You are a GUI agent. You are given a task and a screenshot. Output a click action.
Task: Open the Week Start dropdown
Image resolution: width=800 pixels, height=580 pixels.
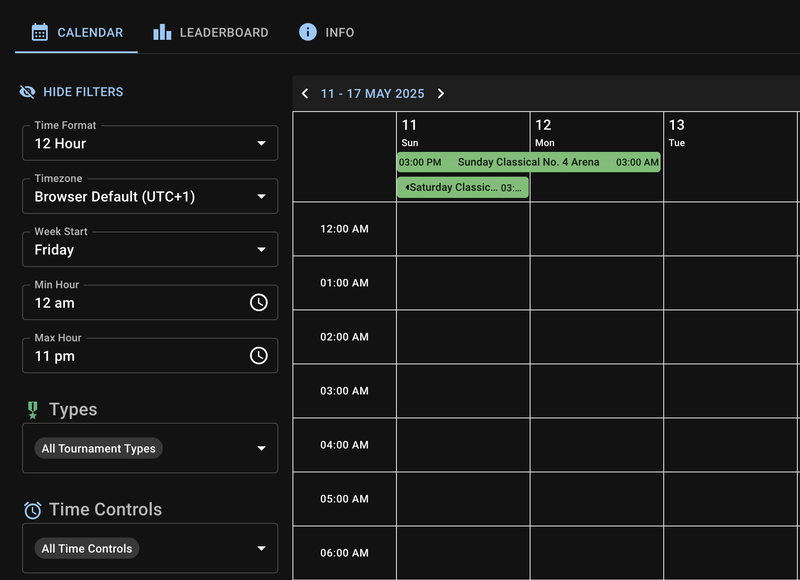150,249
